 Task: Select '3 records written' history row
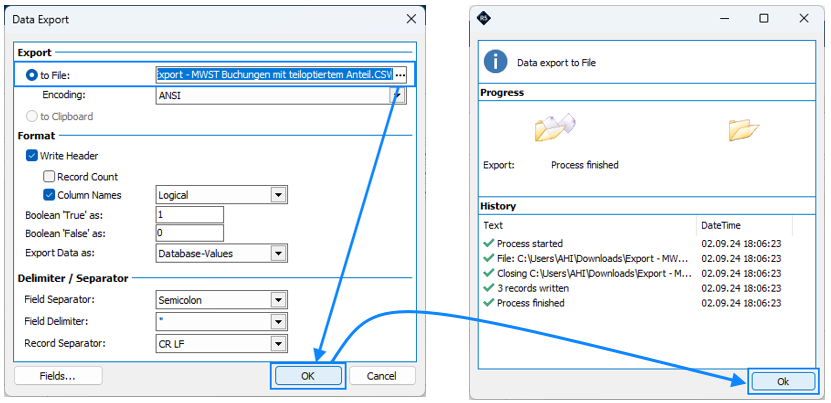pyautogui.click(x=632, y=288)
